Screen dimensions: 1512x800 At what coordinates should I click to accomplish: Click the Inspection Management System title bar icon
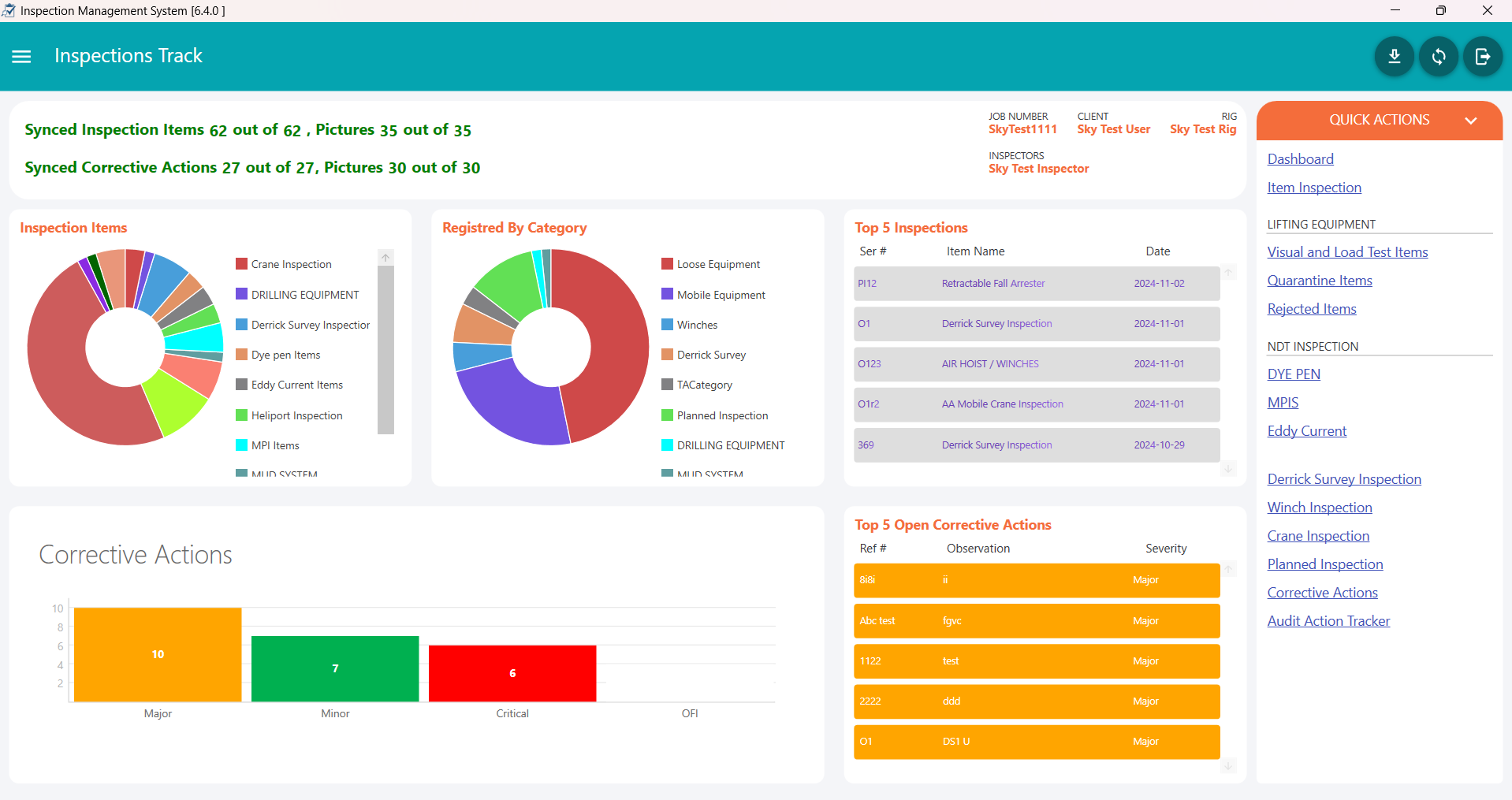tap(9, 10)
